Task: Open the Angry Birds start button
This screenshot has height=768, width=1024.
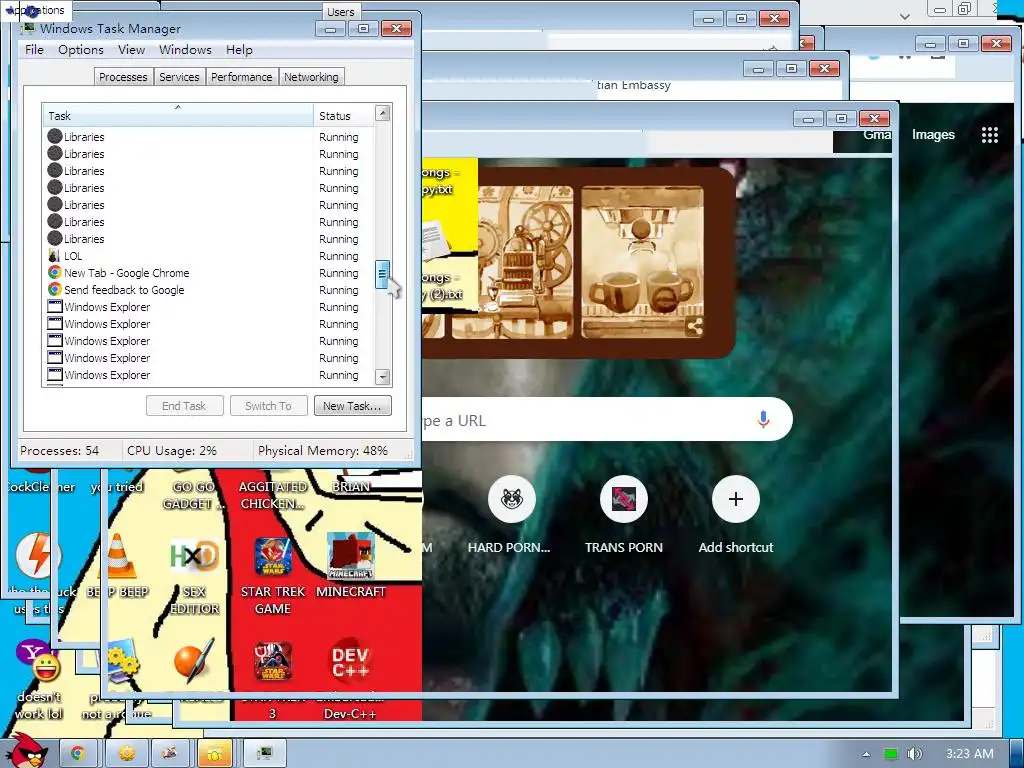Action: point(26,751)
